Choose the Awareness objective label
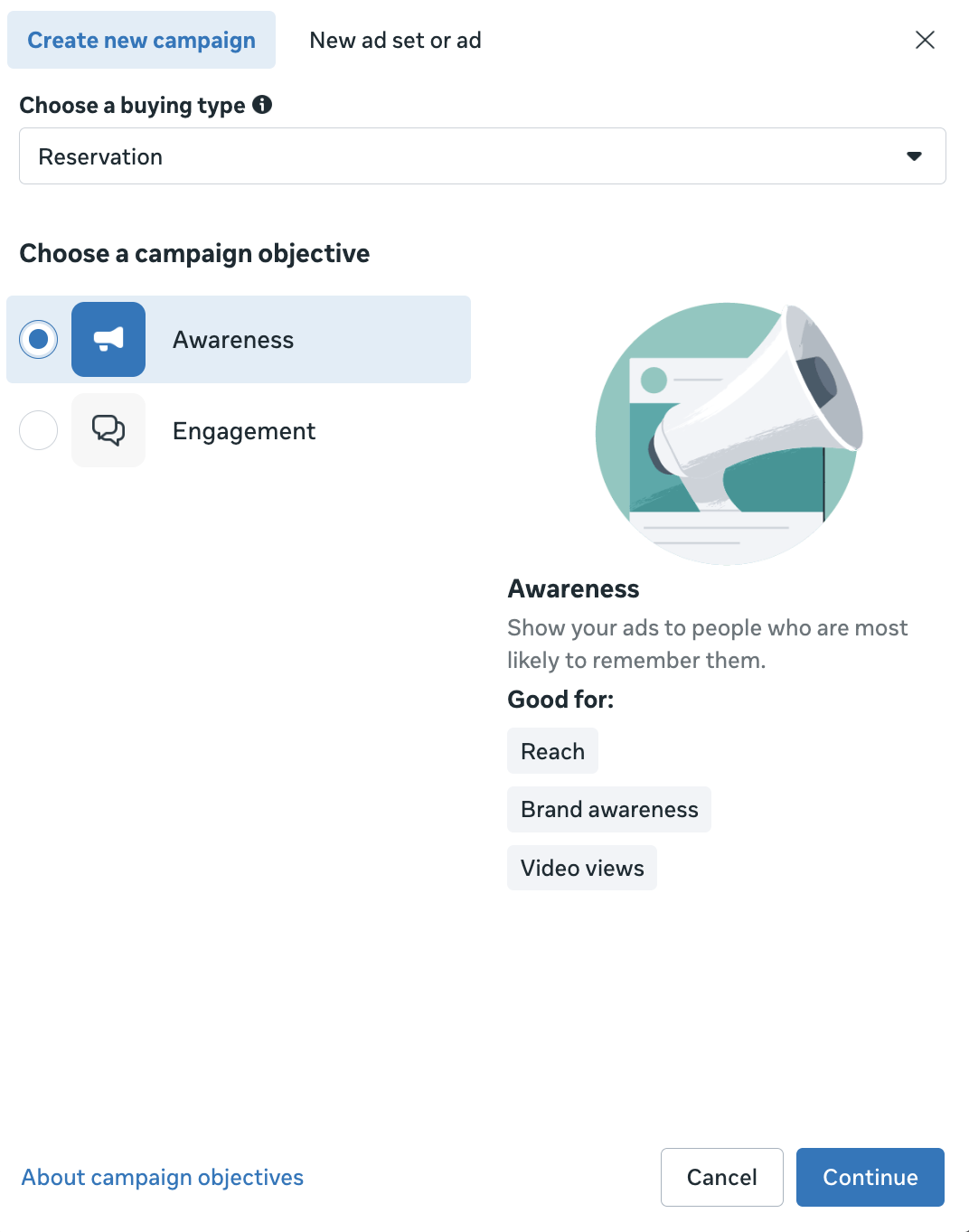 [233, 340]
